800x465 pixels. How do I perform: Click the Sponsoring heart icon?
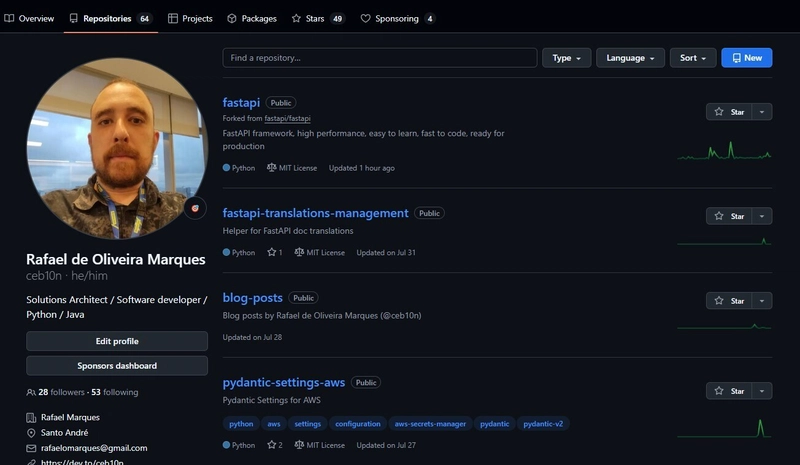[365, 18]
